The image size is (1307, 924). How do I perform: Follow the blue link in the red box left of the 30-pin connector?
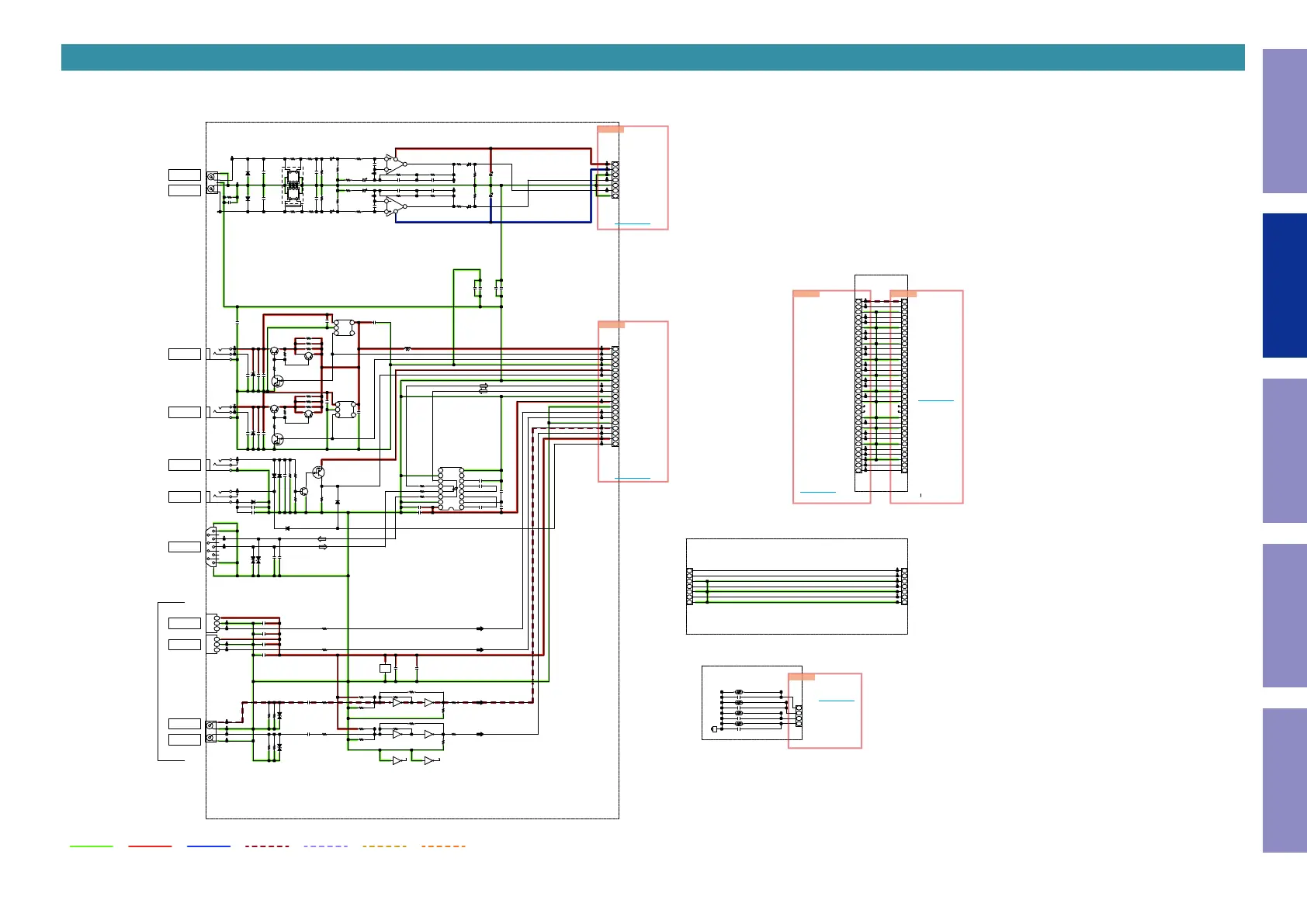click(818, 492)
